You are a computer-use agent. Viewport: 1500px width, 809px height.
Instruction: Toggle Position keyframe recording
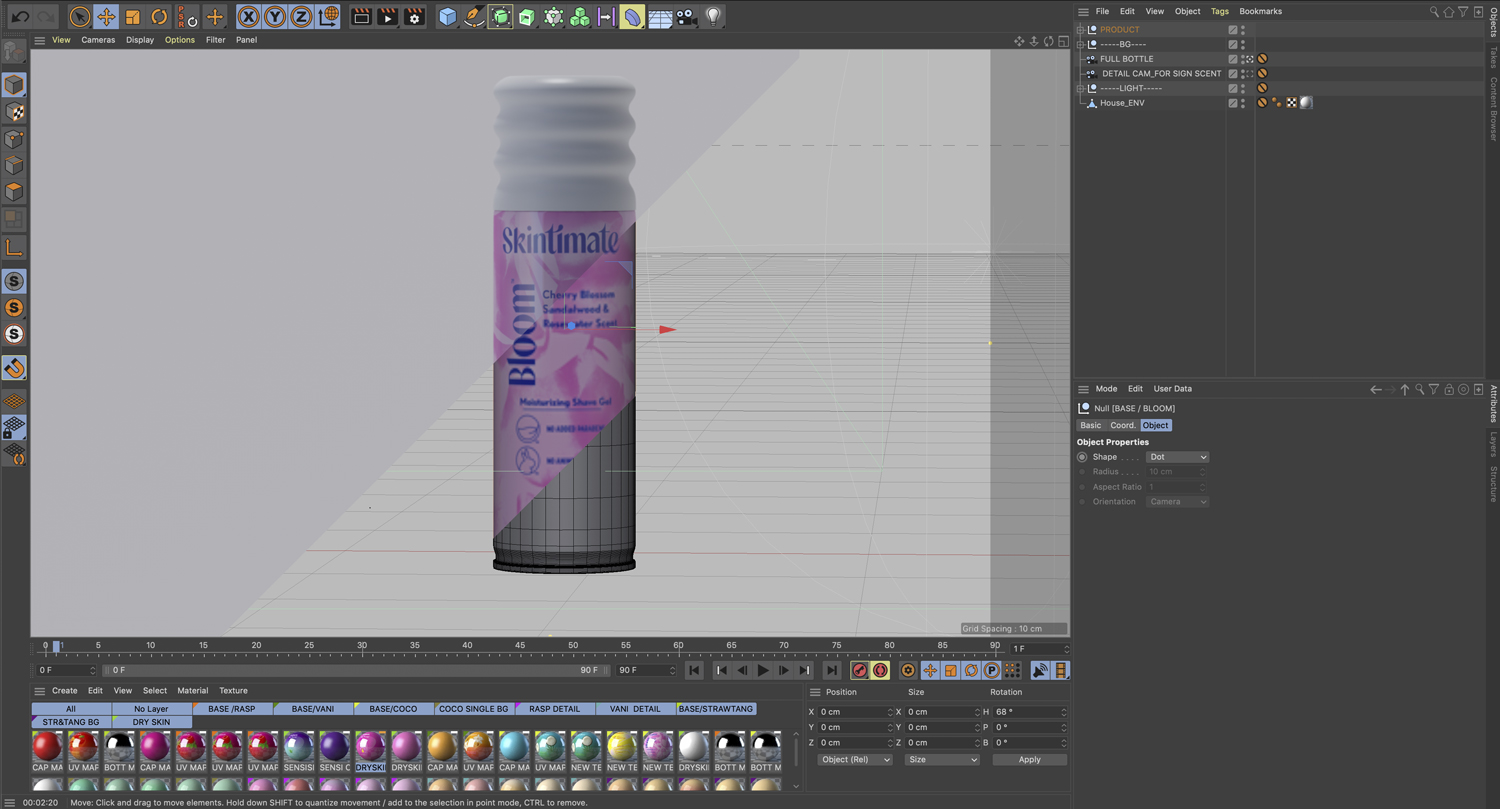coord(929,670)
